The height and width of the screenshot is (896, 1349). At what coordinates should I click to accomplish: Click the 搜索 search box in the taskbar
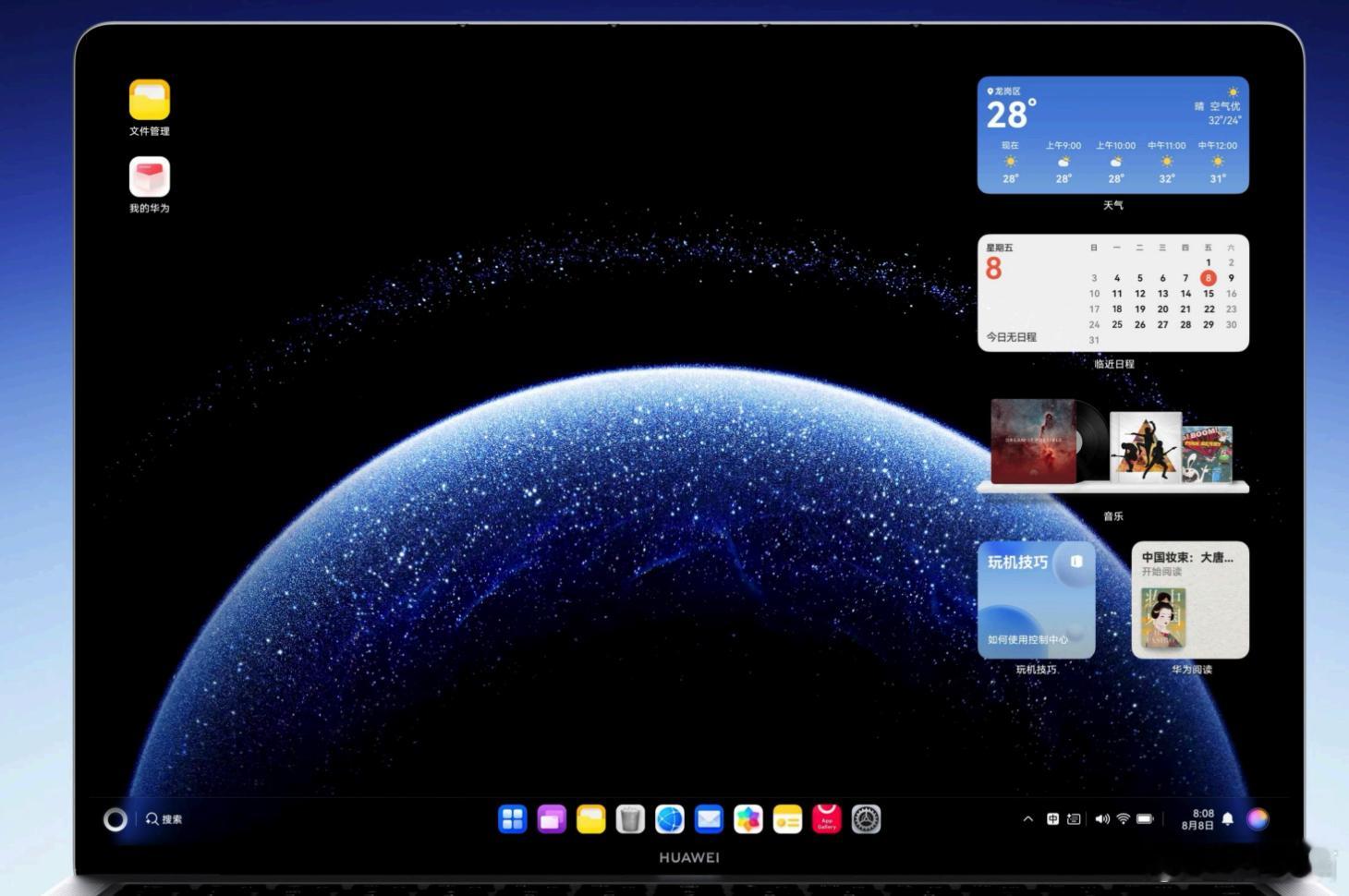point(164,819)
